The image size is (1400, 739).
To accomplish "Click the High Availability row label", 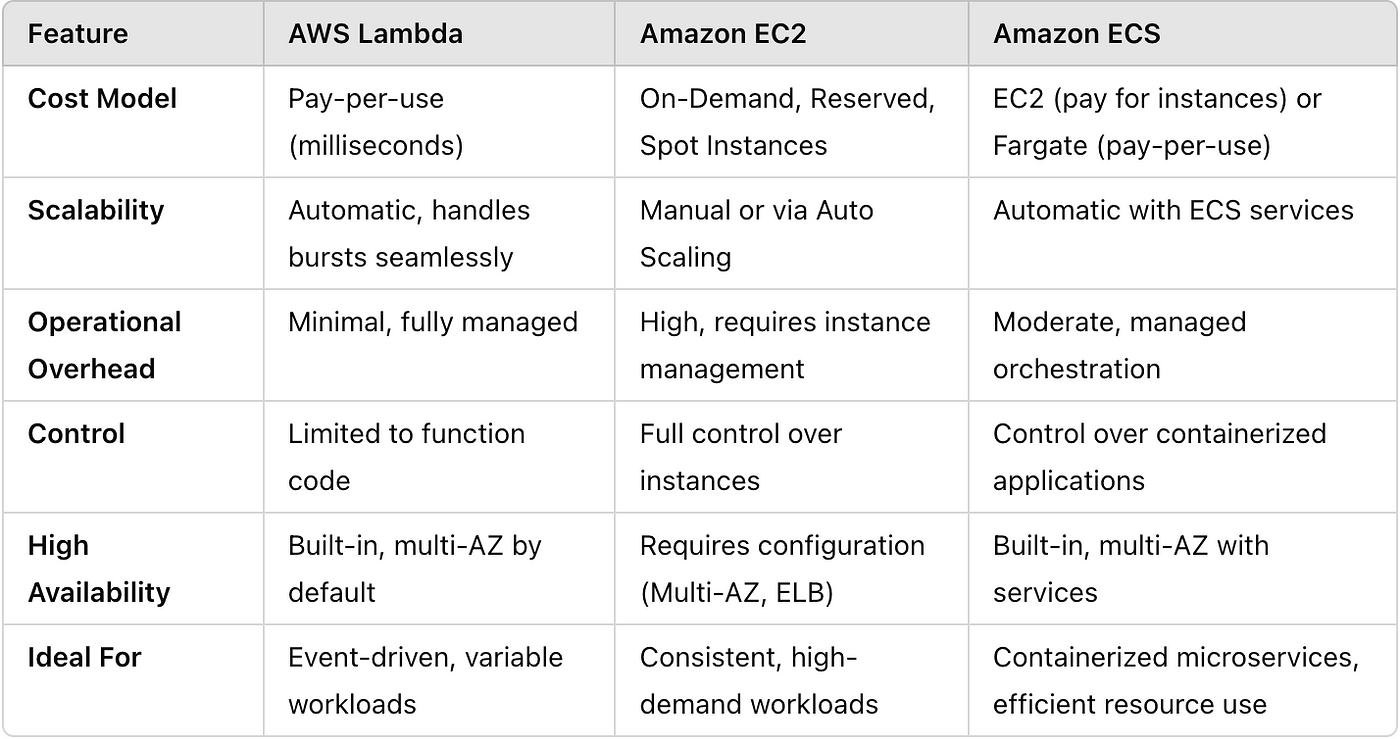I will click(x=98, y=569).
